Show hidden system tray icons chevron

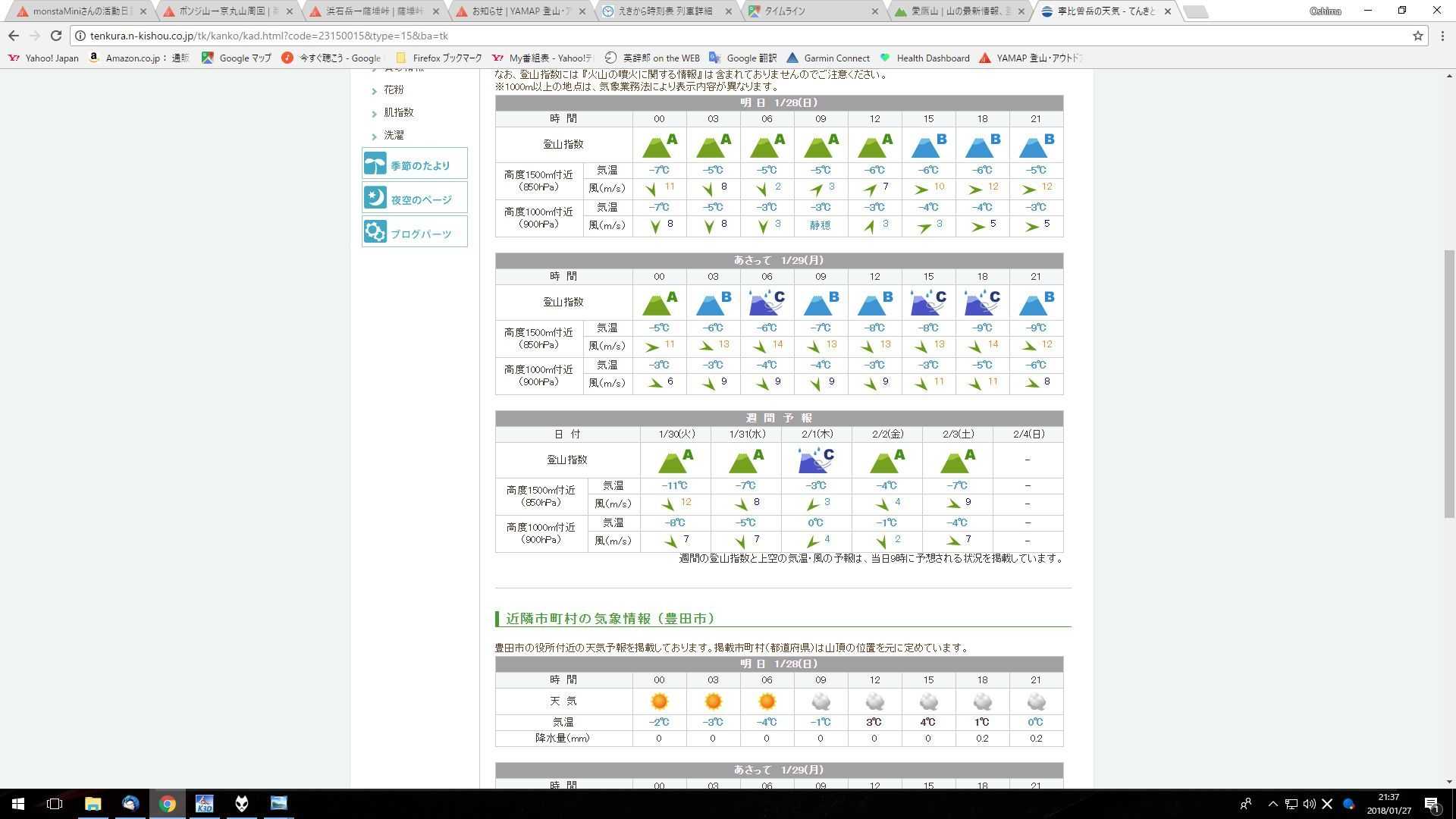coord(1272,804)
